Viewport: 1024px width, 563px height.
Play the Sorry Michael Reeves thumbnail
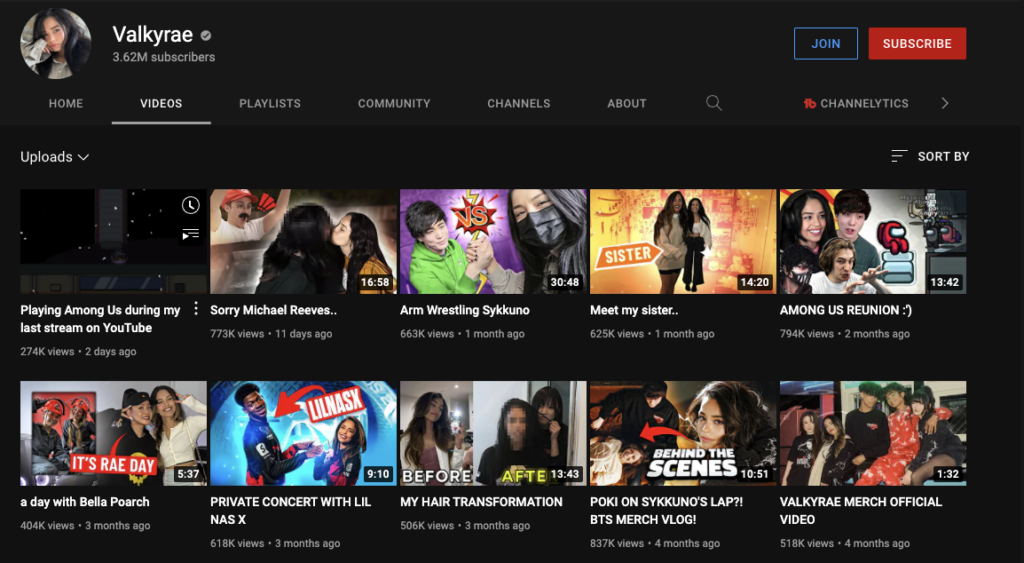pos(304,242)
